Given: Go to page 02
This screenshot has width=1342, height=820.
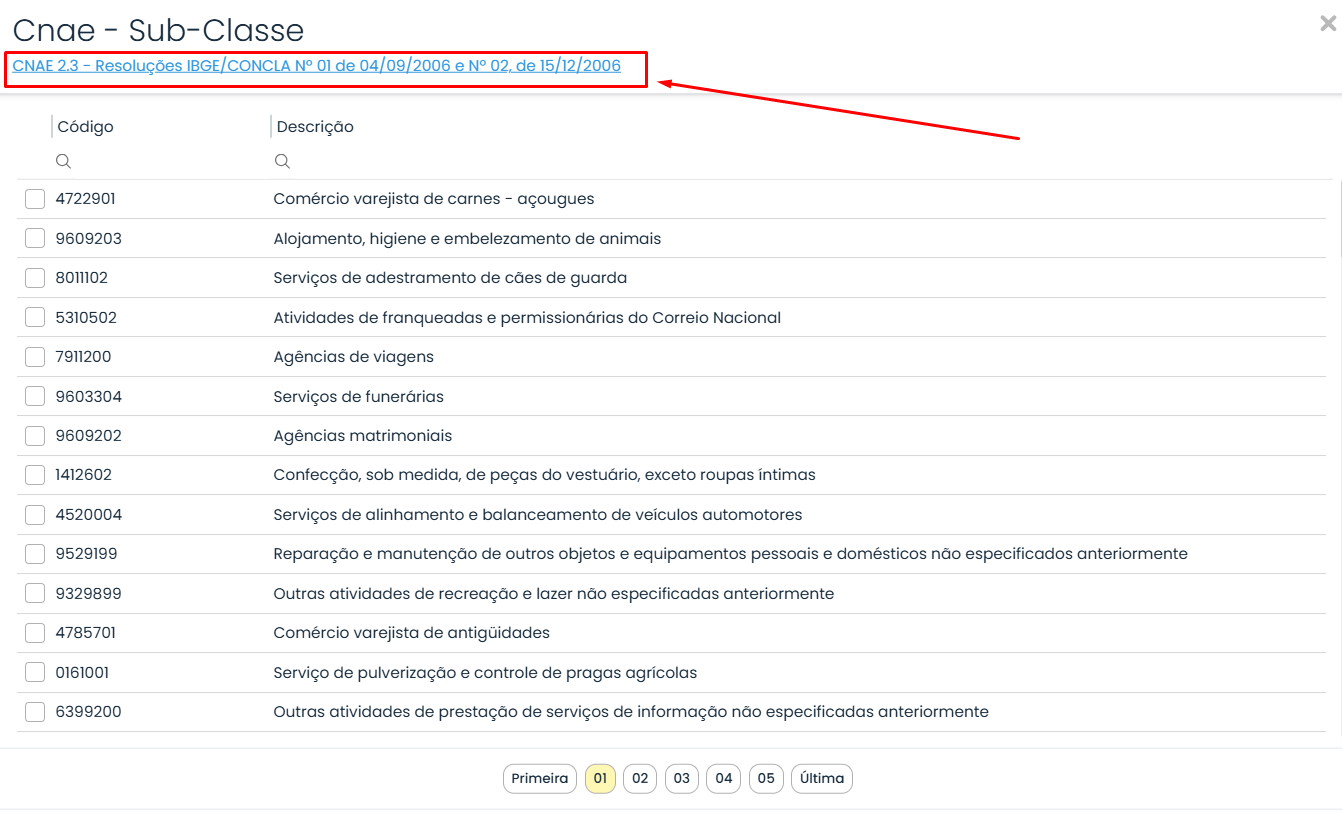Looking at the screenshot, I should 640,779.
